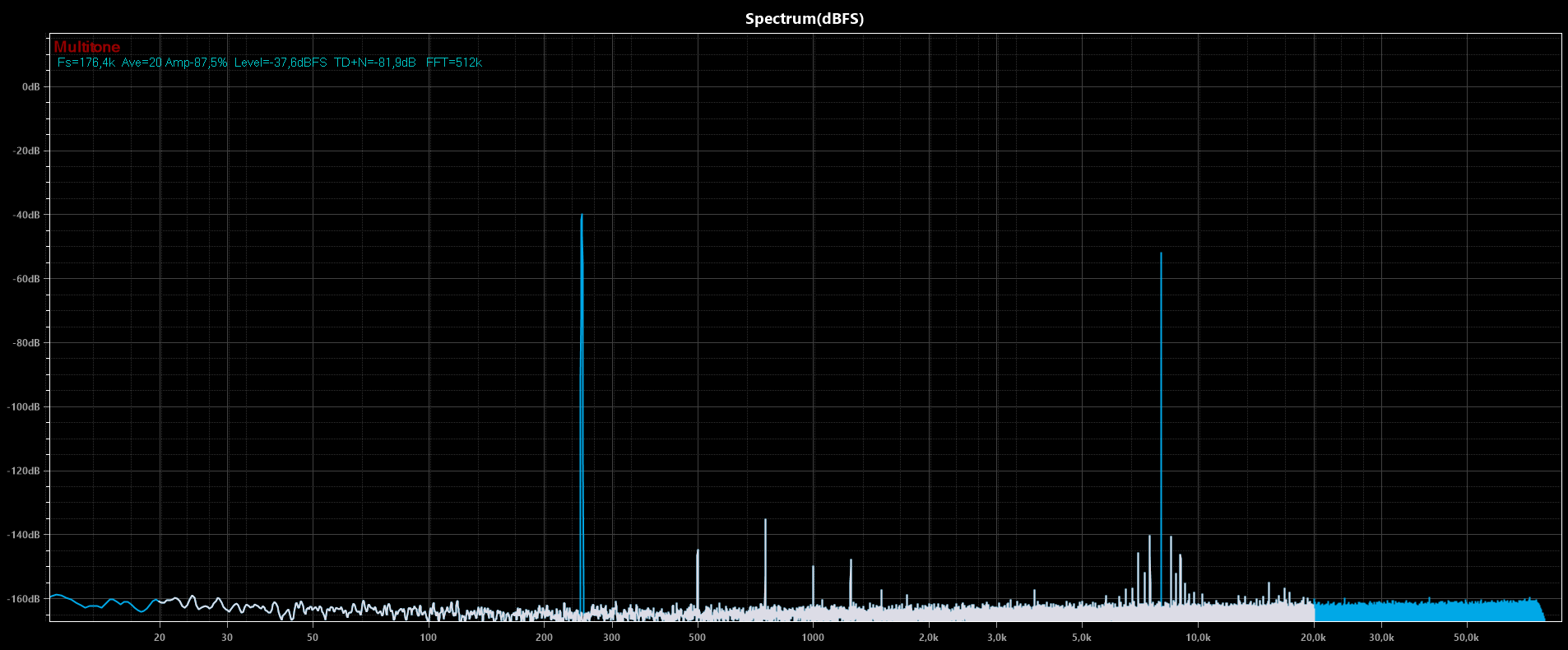The image size is (1568, 650).
Task: Click the 500 frequency axis label
Action: (697, 638)
